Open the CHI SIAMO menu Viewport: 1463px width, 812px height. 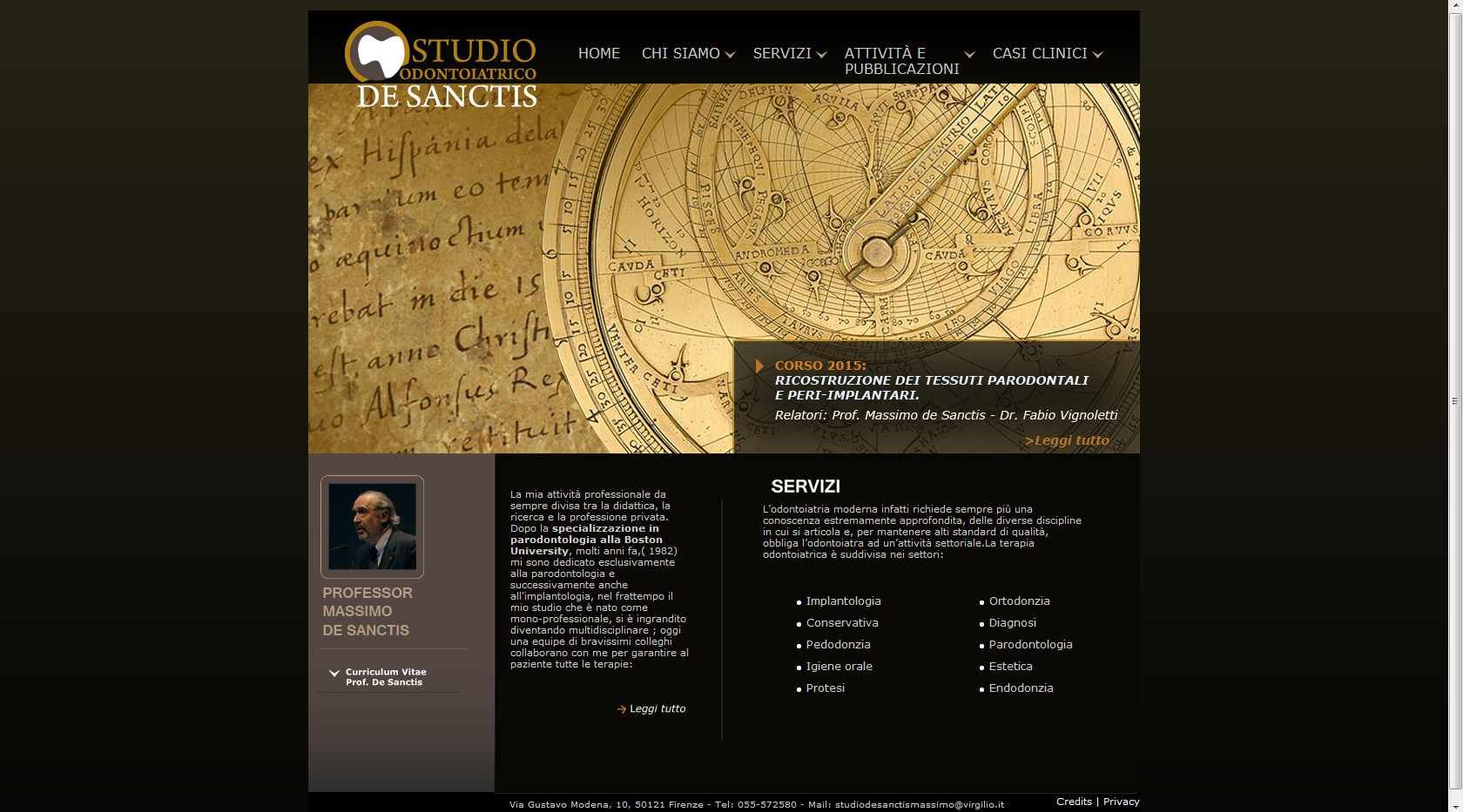[x=681, y=53]
